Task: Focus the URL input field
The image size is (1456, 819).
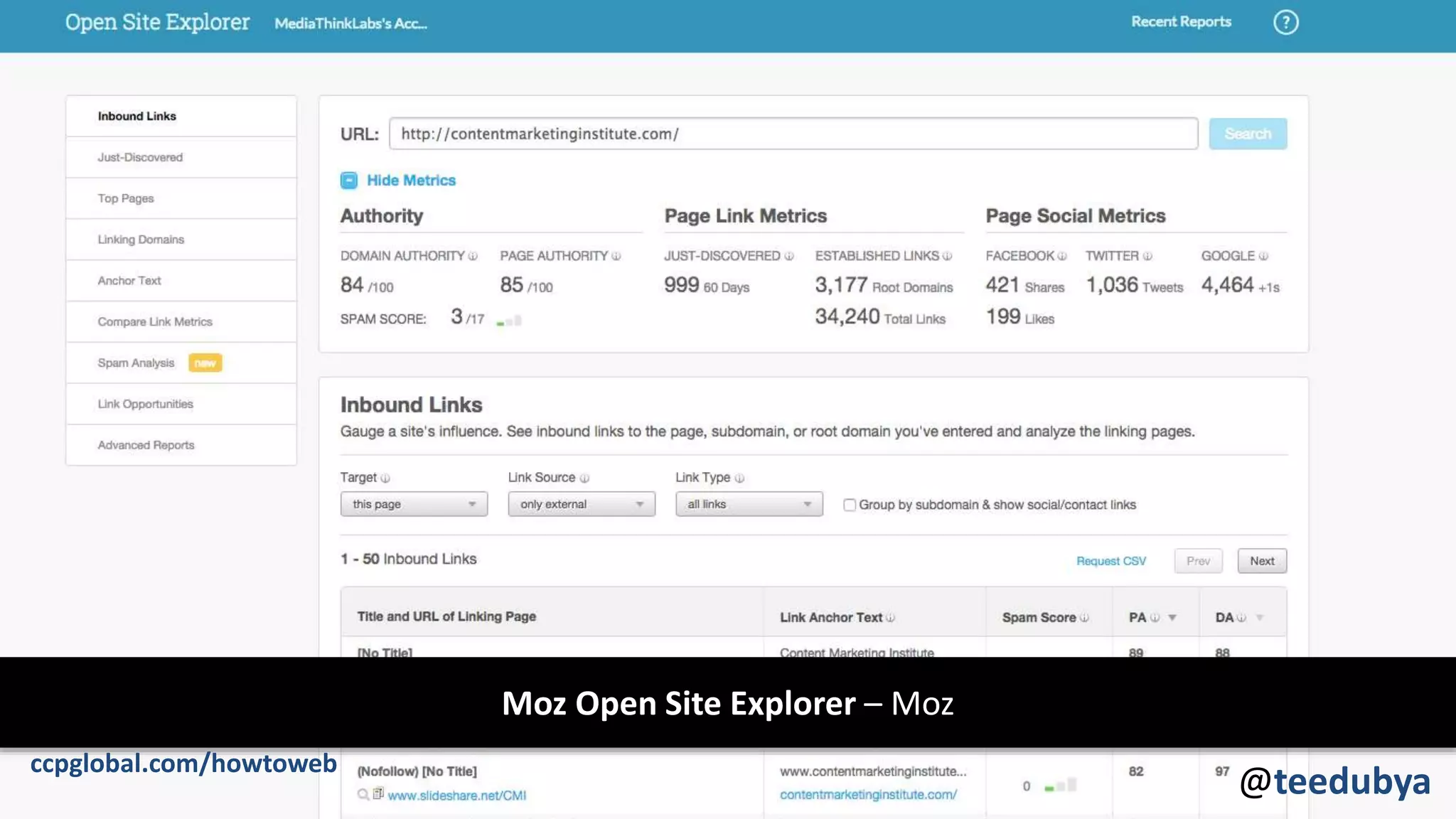Action: coord(793,134)
